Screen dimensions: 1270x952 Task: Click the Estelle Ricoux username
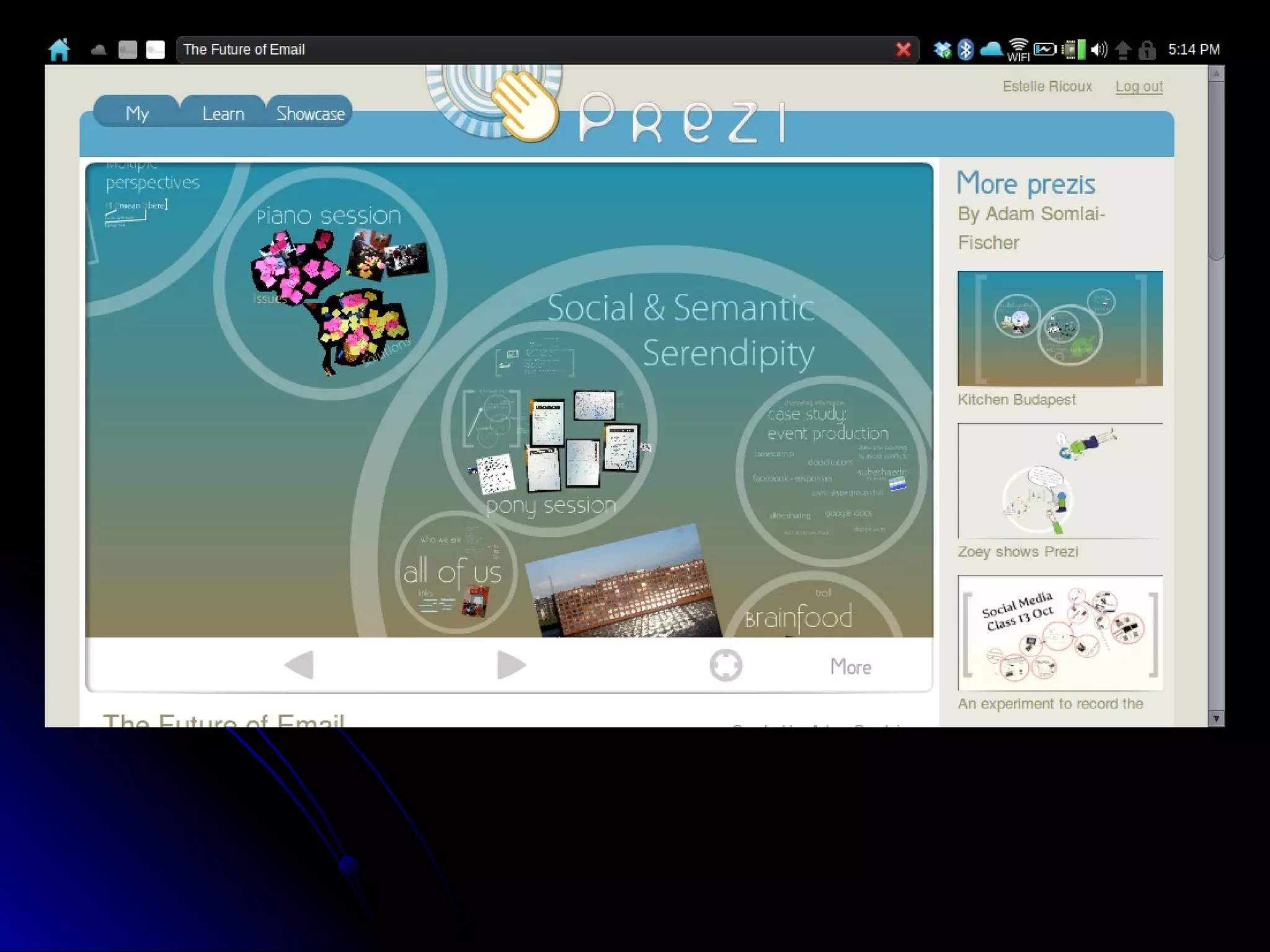(x=1047, y=86)
